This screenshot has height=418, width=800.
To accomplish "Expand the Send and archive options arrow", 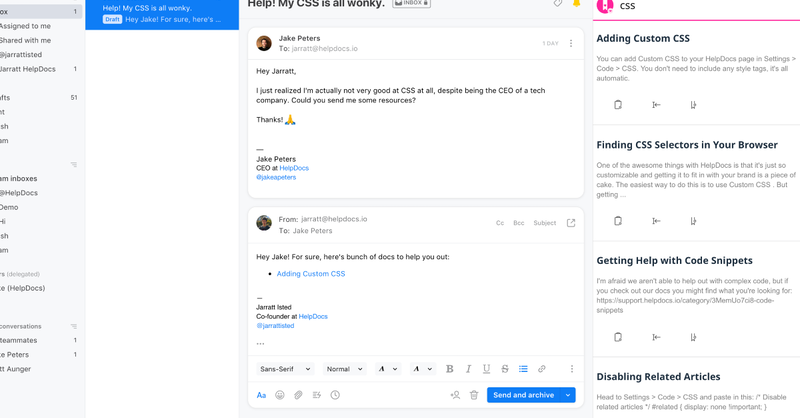I will [568, 395].
